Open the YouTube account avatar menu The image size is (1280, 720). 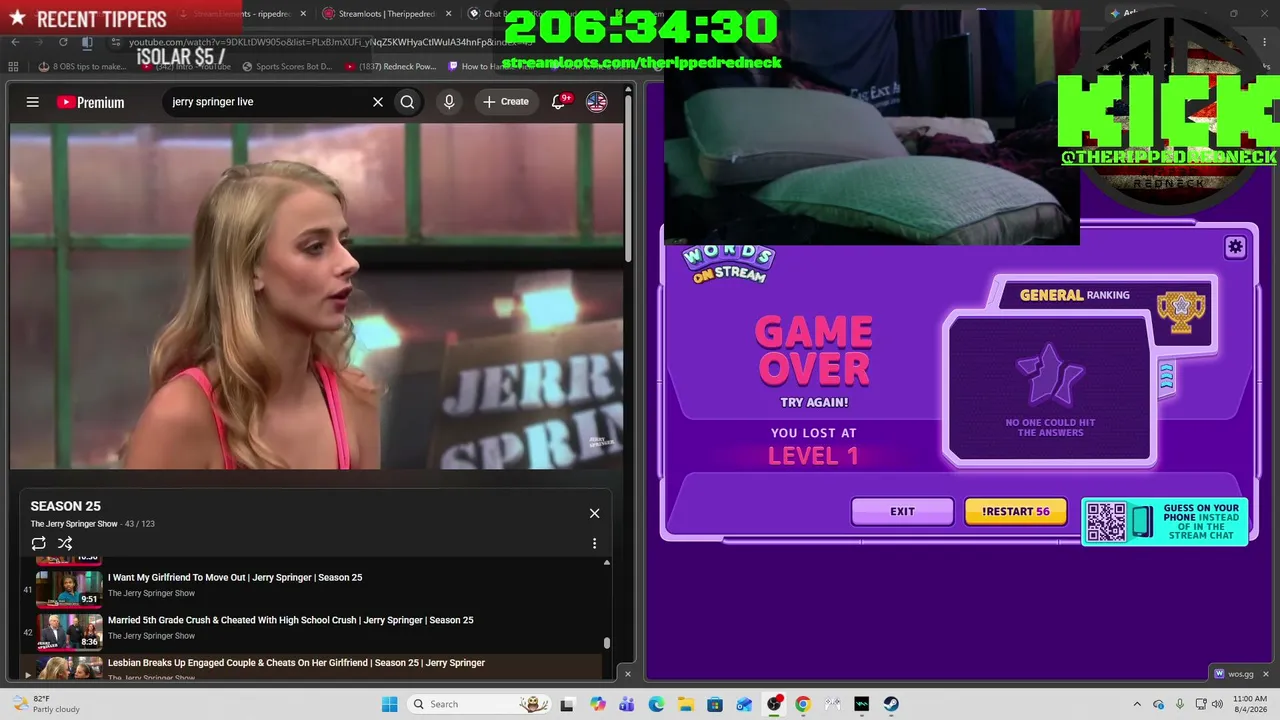[597, 102]
